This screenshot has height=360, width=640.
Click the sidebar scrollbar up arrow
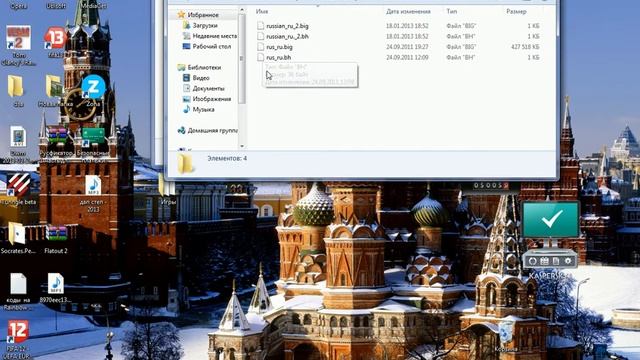242,10
